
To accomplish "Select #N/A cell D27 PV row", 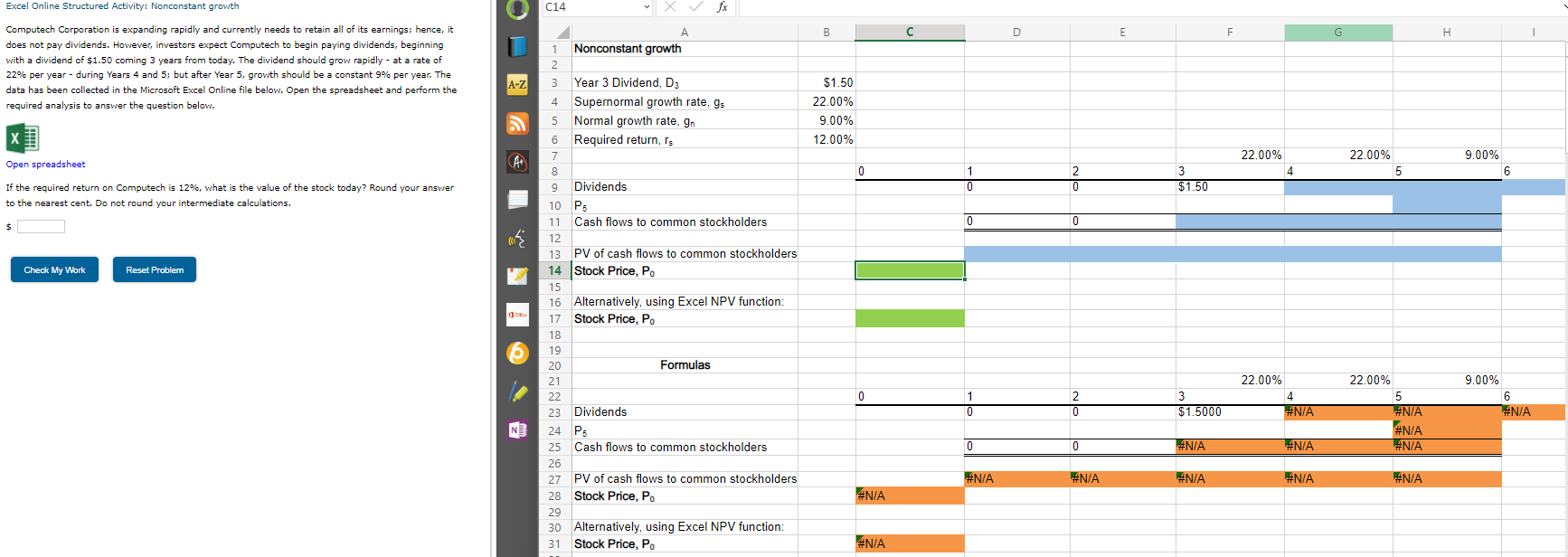I will 1016,479.
